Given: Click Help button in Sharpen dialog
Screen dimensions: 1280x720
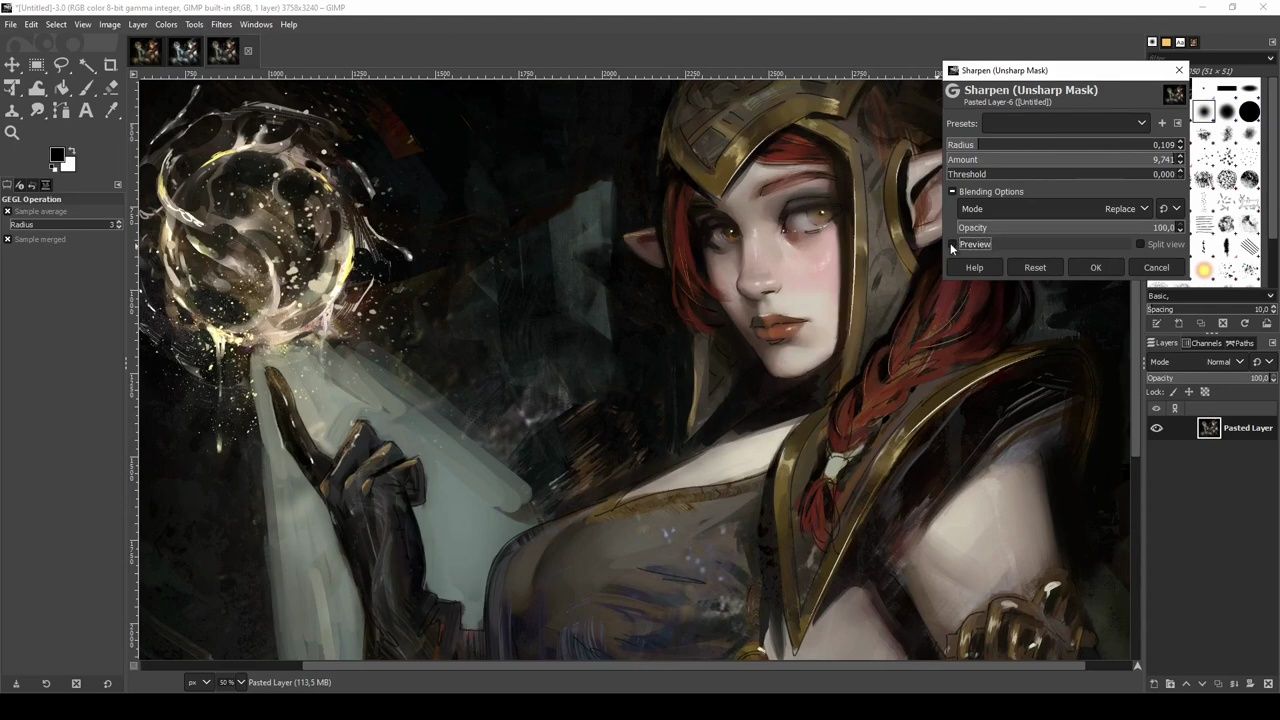Looking at the screenshot, I should 974,267.
